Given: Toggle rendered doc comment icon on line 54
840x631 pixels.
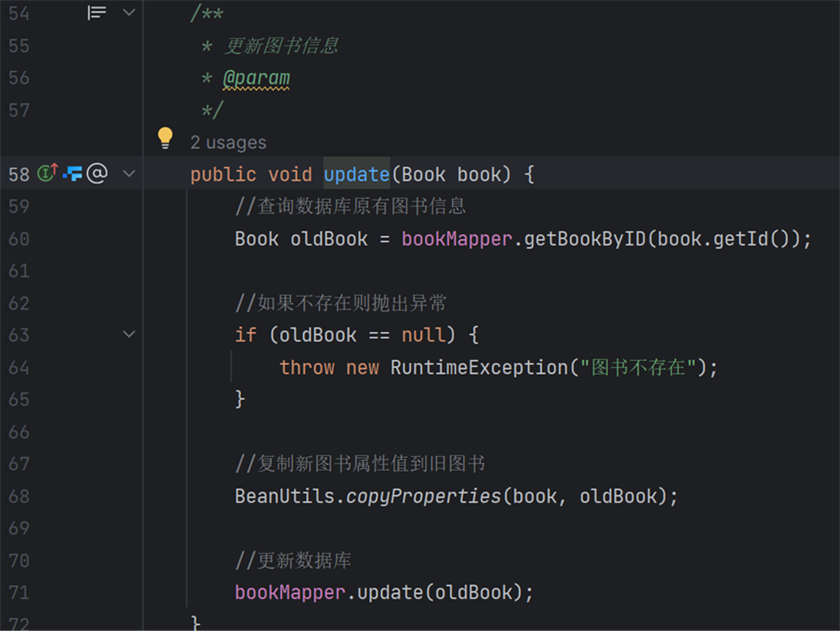Looking at the screenshot, I should (96, 12).
